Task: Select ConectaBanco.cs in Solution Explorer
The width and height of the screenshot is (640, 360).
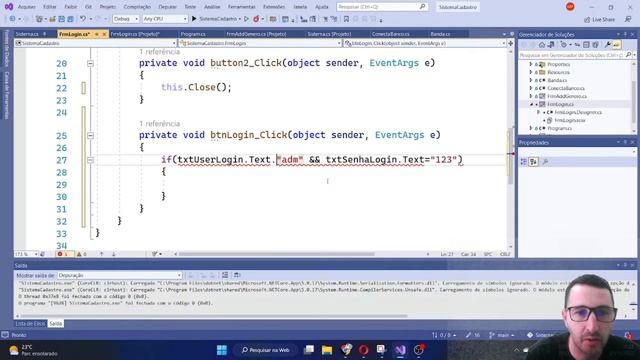Action: [566, 88]
